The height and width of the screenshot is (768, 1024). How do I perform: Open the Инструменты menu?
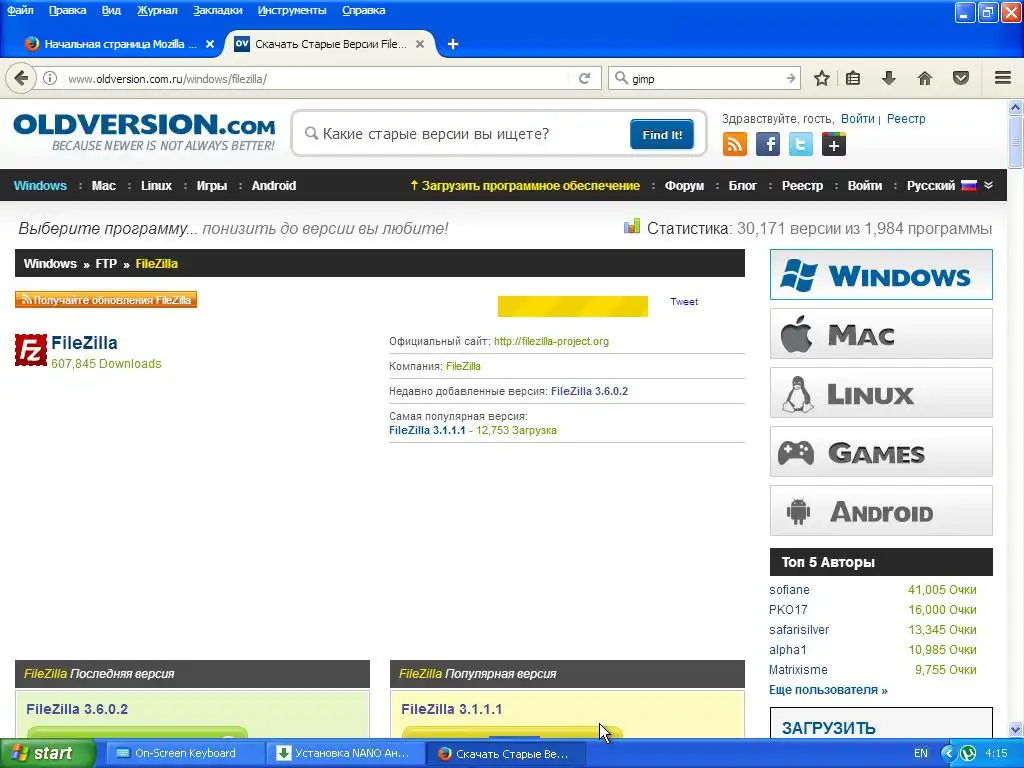point(292,10)
